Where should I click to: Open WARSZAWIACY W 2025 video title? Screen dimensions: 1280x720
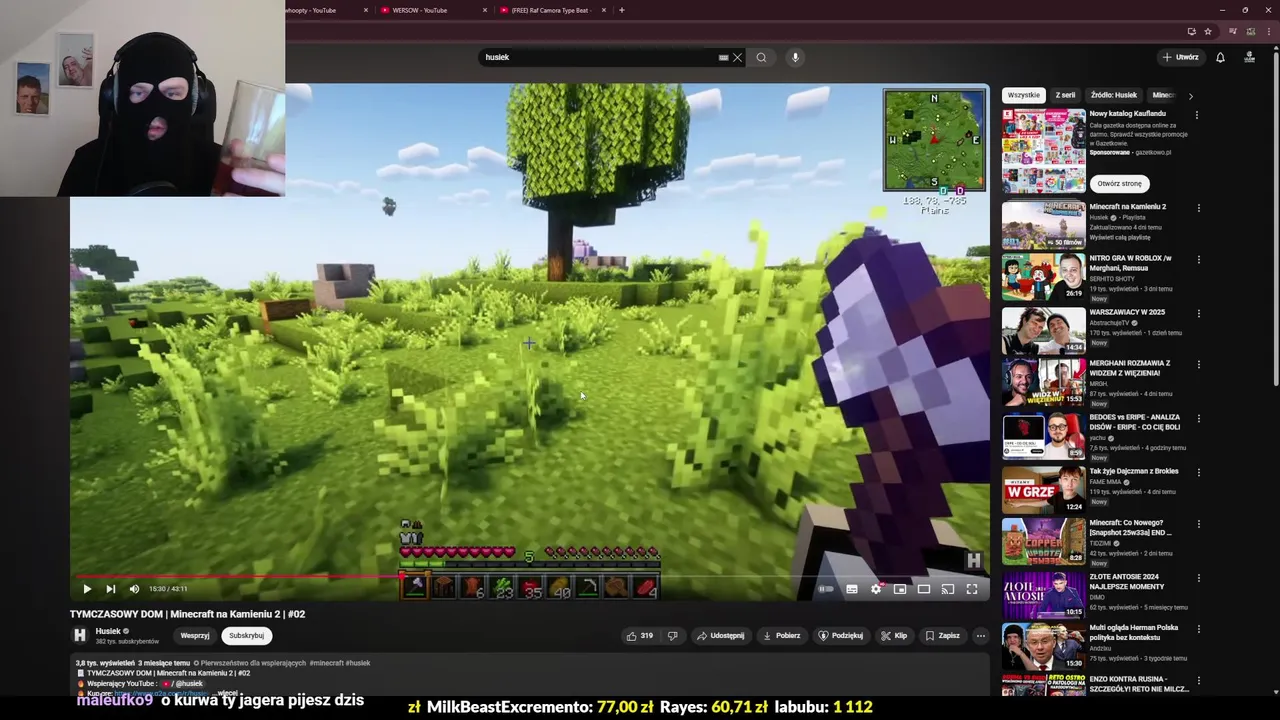pos(1127,312)
